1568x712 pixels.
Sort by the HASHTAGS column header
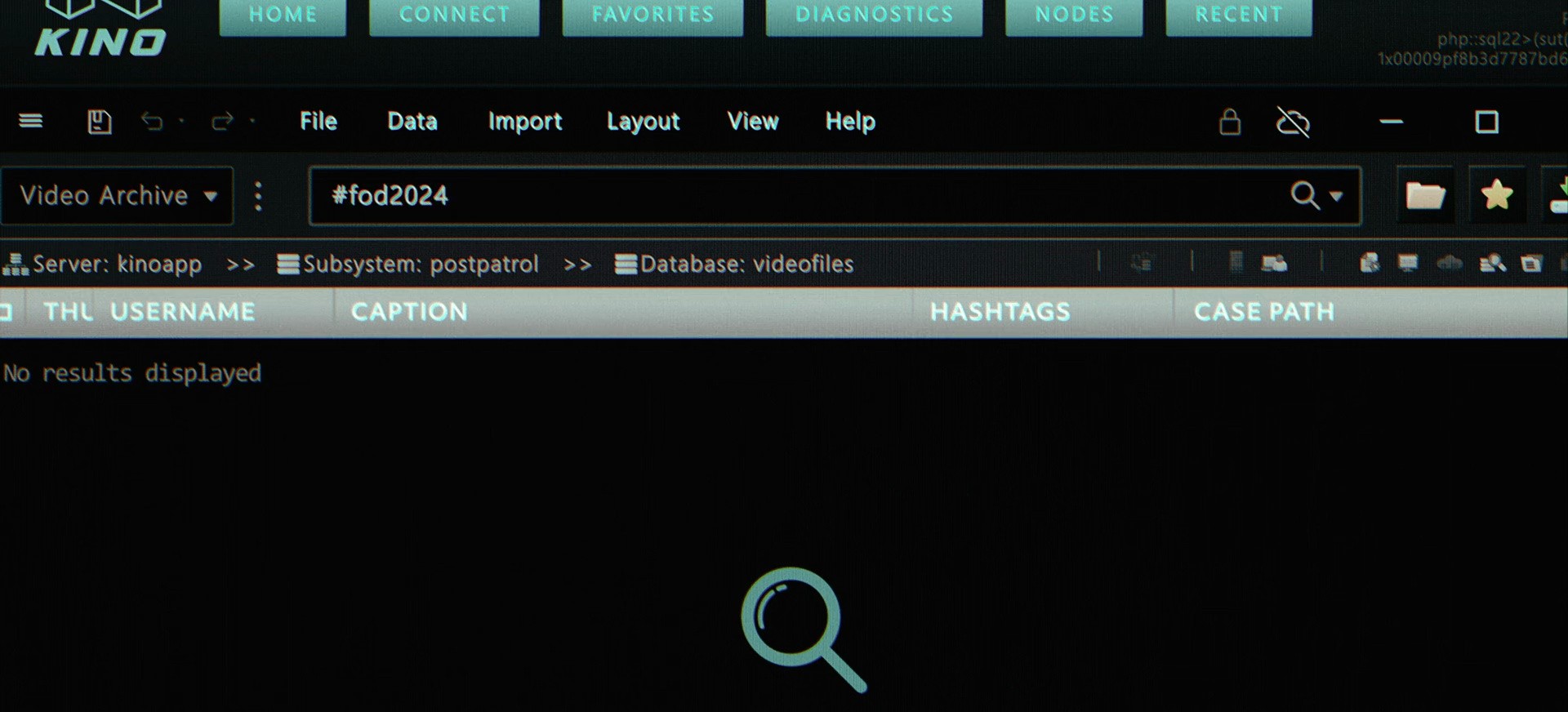pos(1000,311)
